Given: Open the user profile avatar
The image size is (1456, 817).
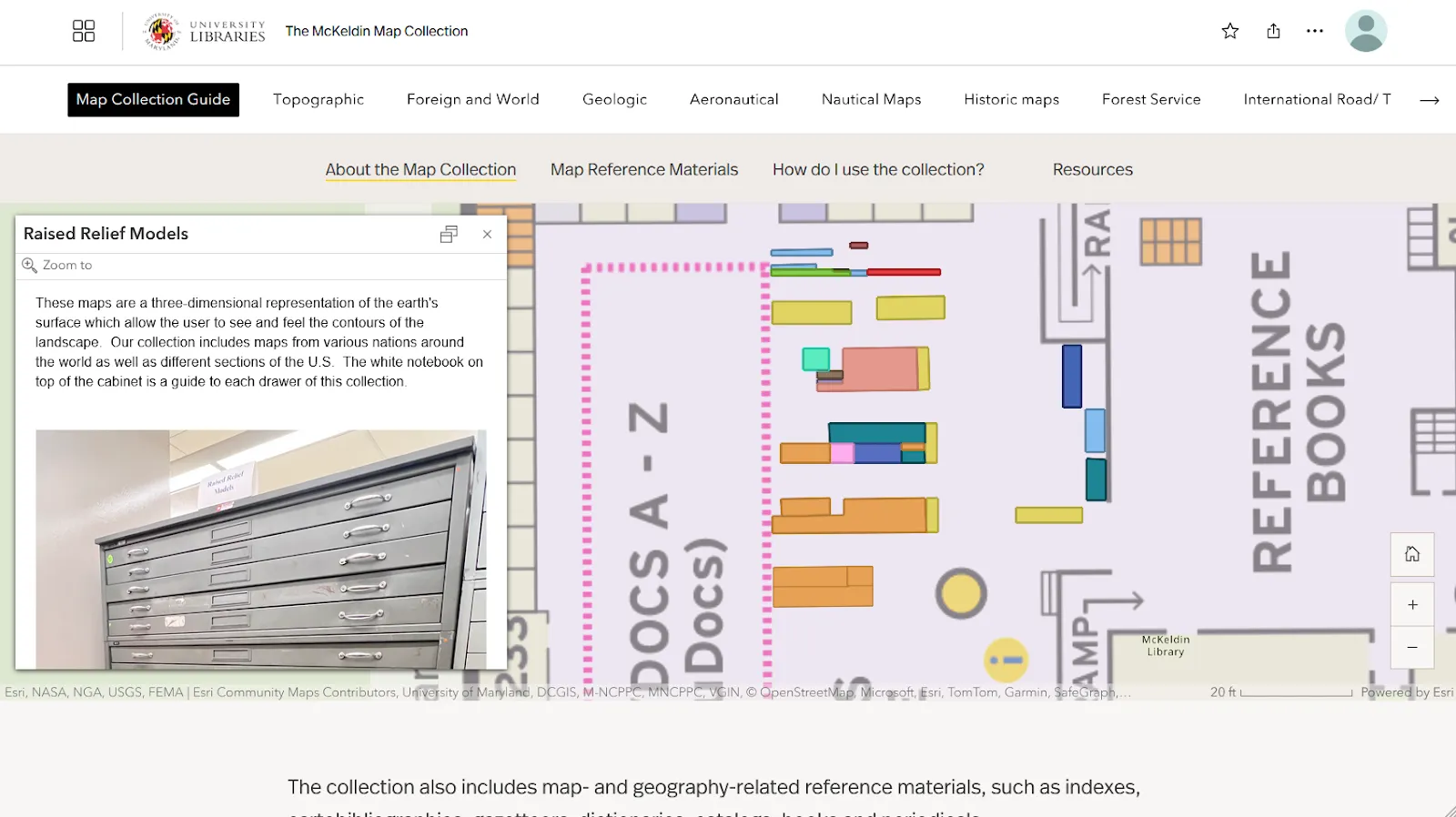Looking at the screenshot, I should [1366, 31].
